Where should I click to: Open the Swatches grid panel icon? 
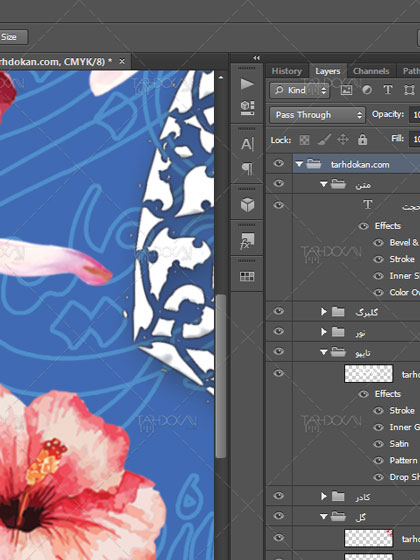[x=247, y=276]
